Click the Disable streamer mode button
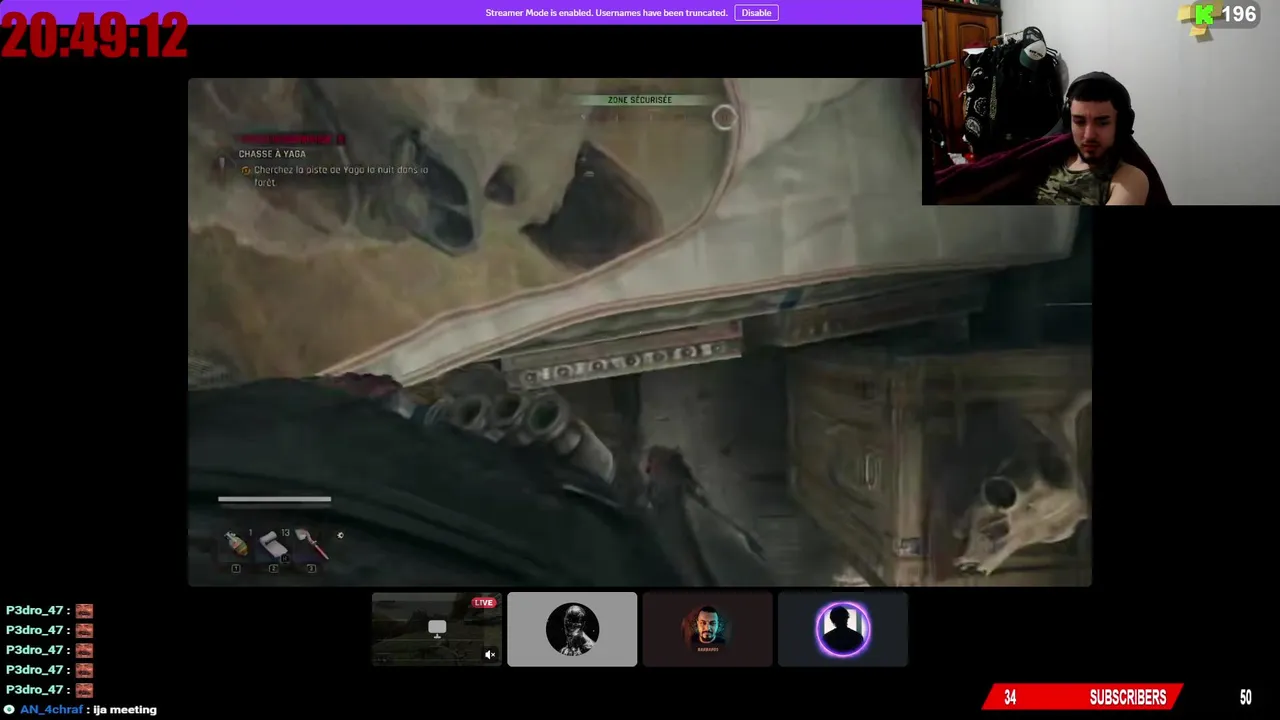1280x720 pixels. coord(756,13)
